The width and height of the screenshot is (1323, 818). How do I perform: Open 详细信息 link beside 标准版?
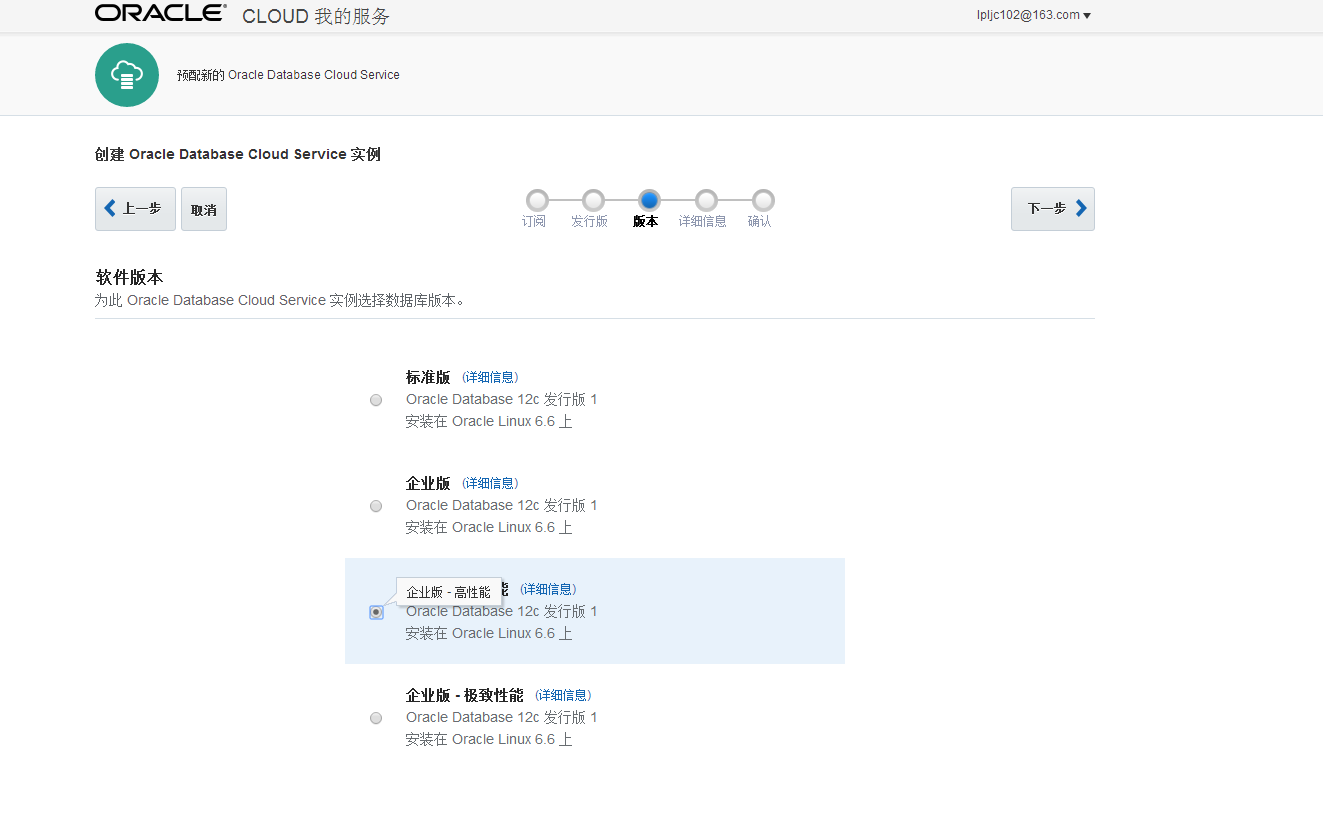click(490, 377)
